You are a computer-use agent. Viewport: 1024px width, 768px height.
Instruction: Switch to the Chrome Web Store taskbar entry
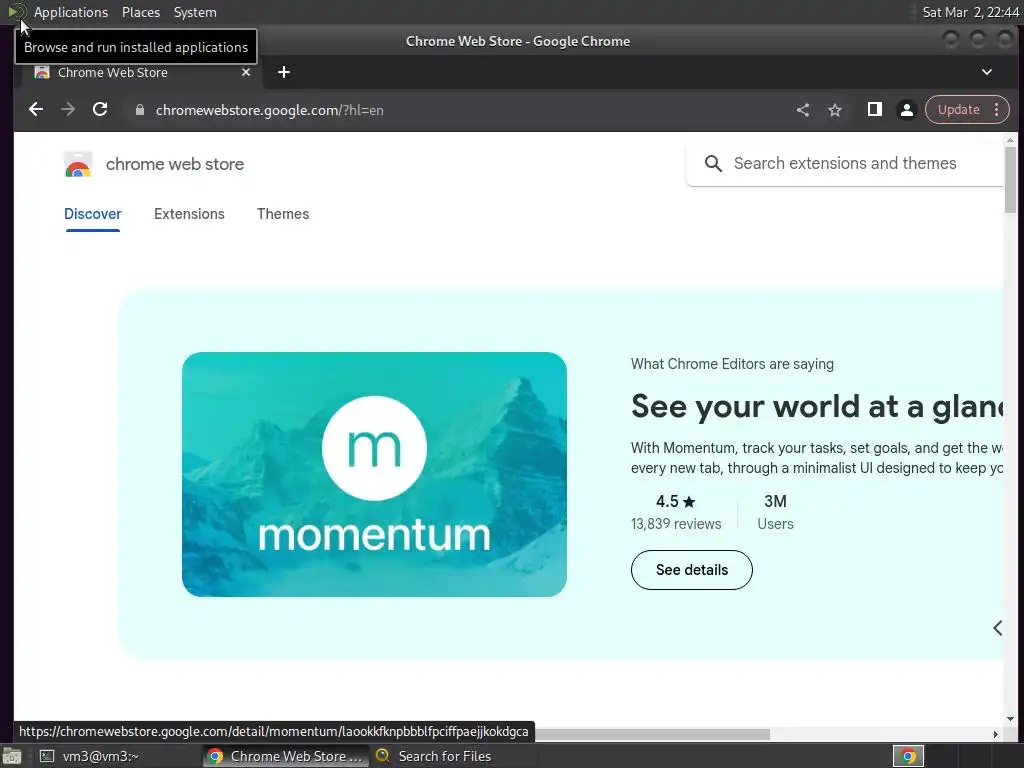(285, 756)
